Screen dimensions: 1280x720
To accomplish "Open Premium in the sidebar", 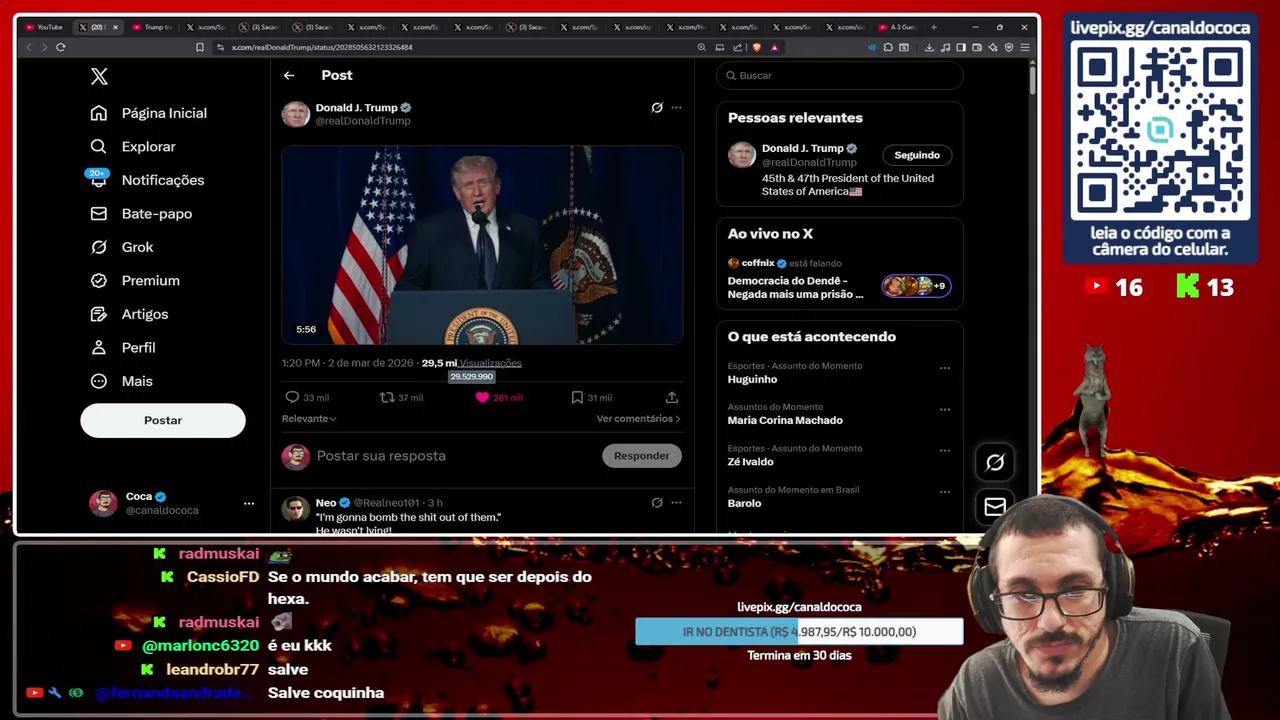I will click(135, 281).
